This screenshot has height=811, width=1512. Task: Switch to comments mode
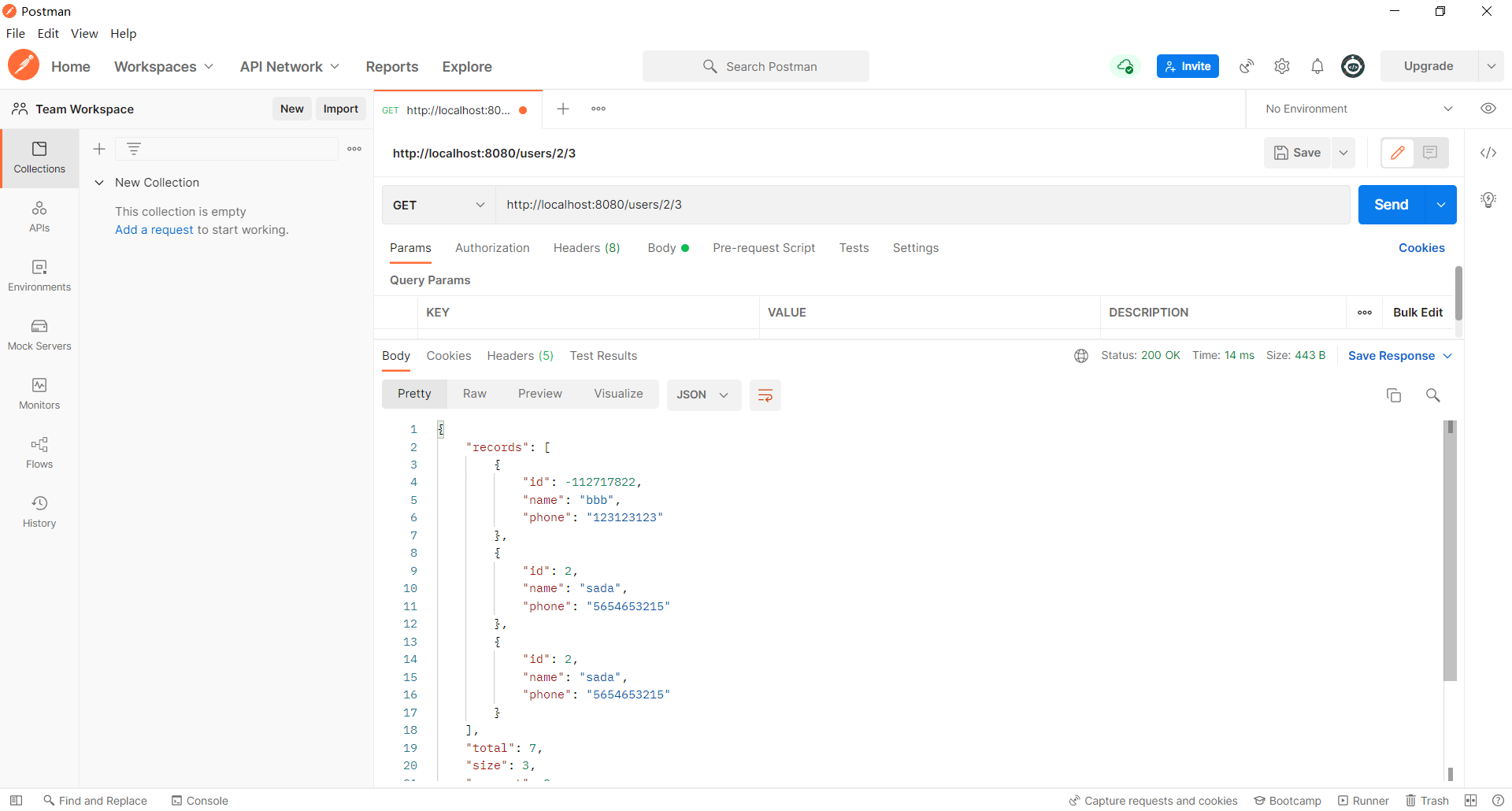pyautogui.click(x=1430, y=153)
